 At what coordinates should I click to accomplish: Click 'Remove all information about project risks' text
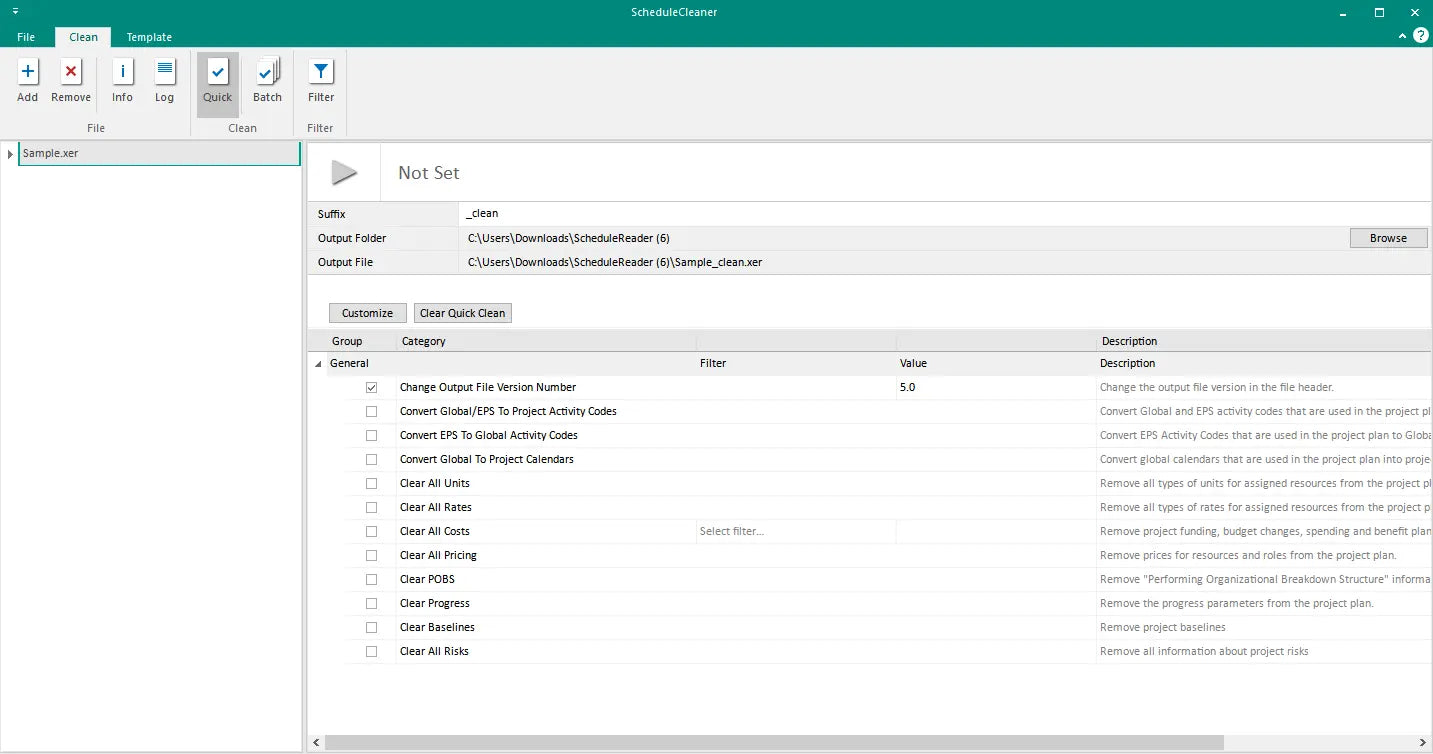click(x=1204, y=651)
